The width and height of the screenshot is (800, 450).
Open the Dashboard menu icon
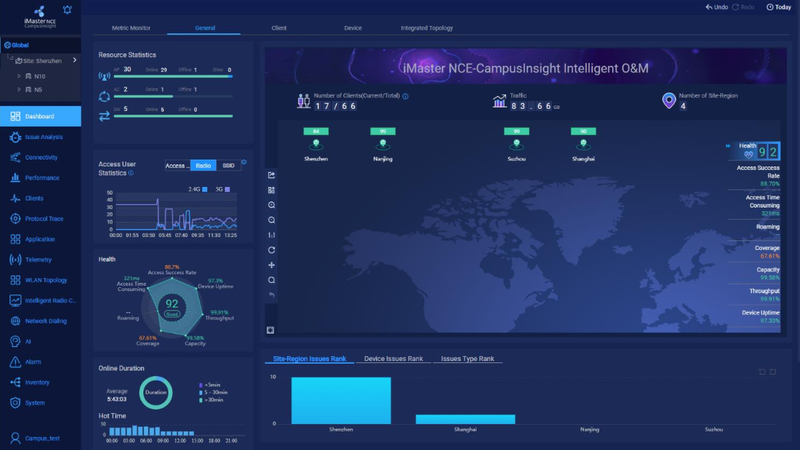(x=15, y=116)
